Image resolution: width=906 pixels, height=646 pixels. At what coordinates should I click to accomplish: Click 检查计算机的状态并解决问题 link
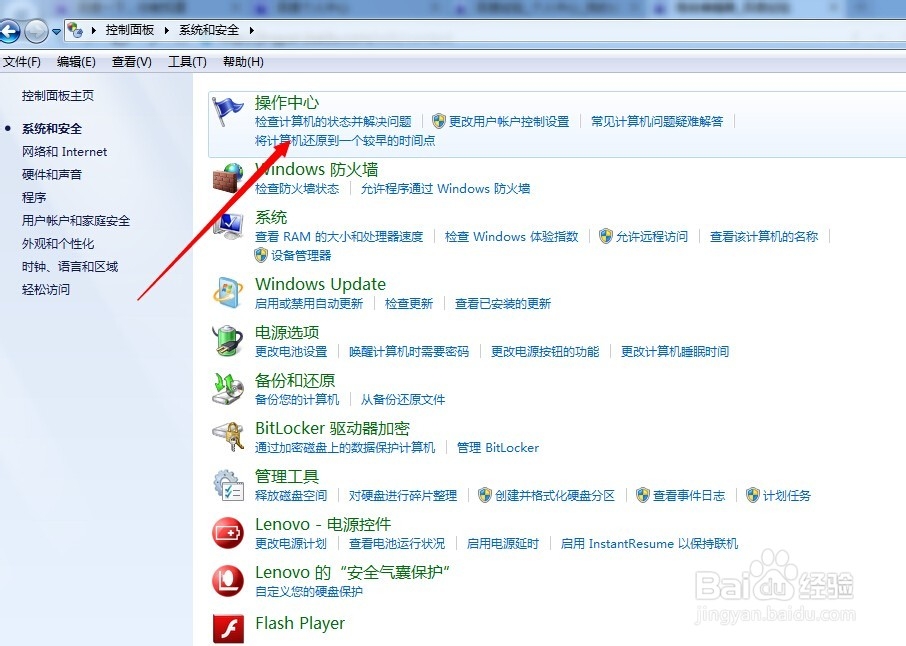pos(333,121)
